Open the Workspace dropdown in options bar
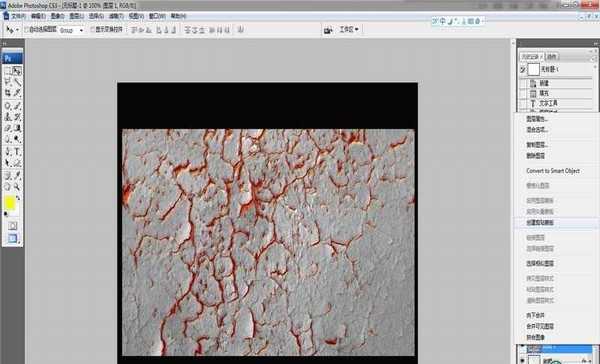Screen dimensions: 600x364 pos(349,29)
